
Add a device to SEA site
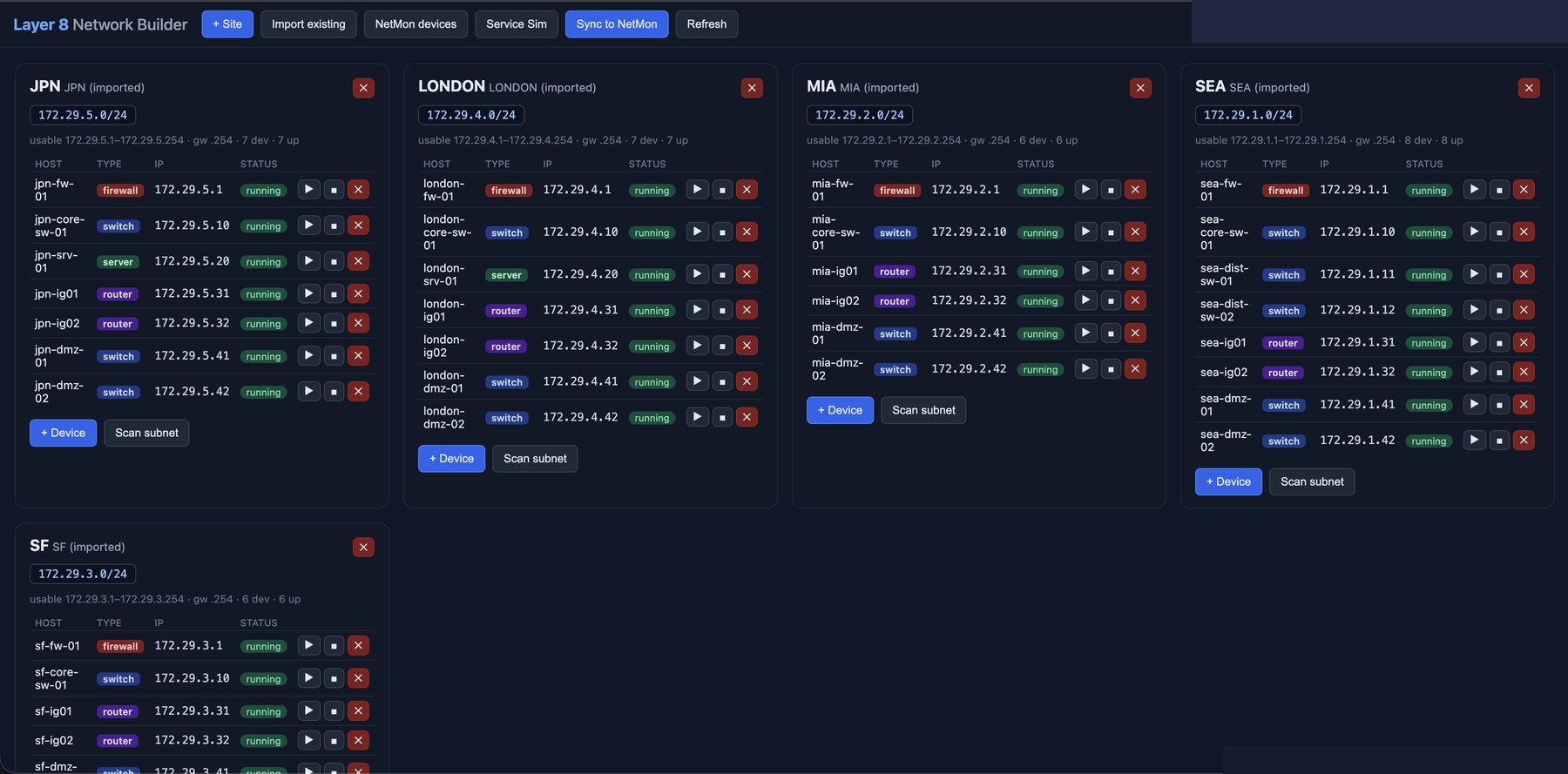tap(1228, 481)
